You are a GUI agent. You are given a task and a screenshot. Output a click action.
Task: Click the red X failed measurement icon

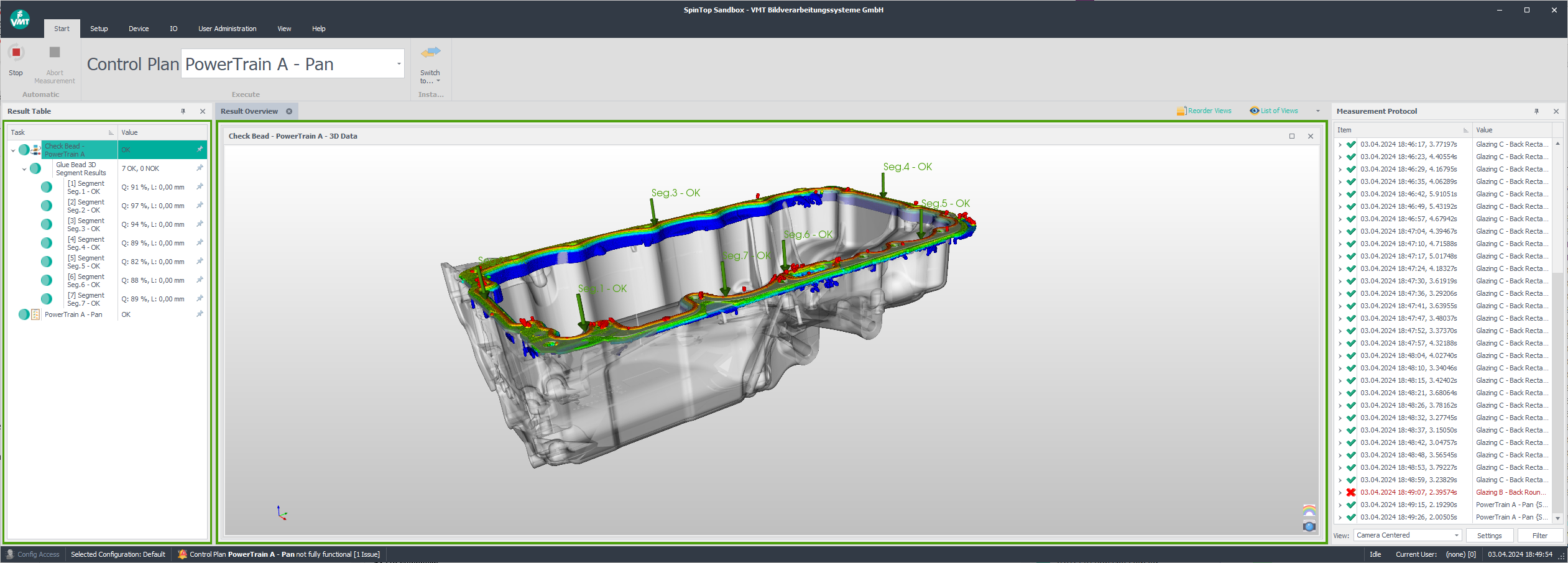click(1351, 492)
